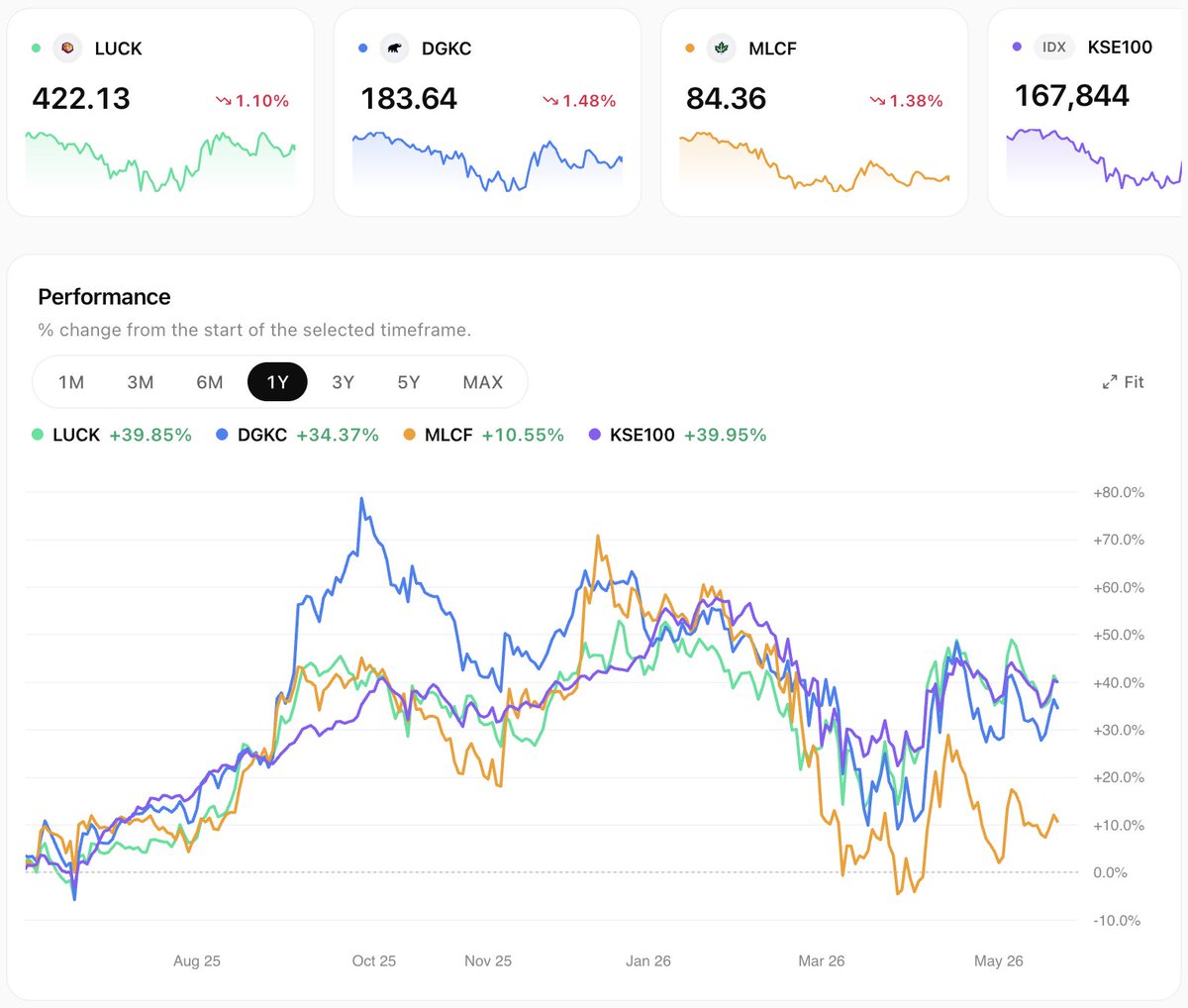Click the DGKC card down-trend arrow icon
This screenshot has height=1008, width=1188.
coord(549,101)
